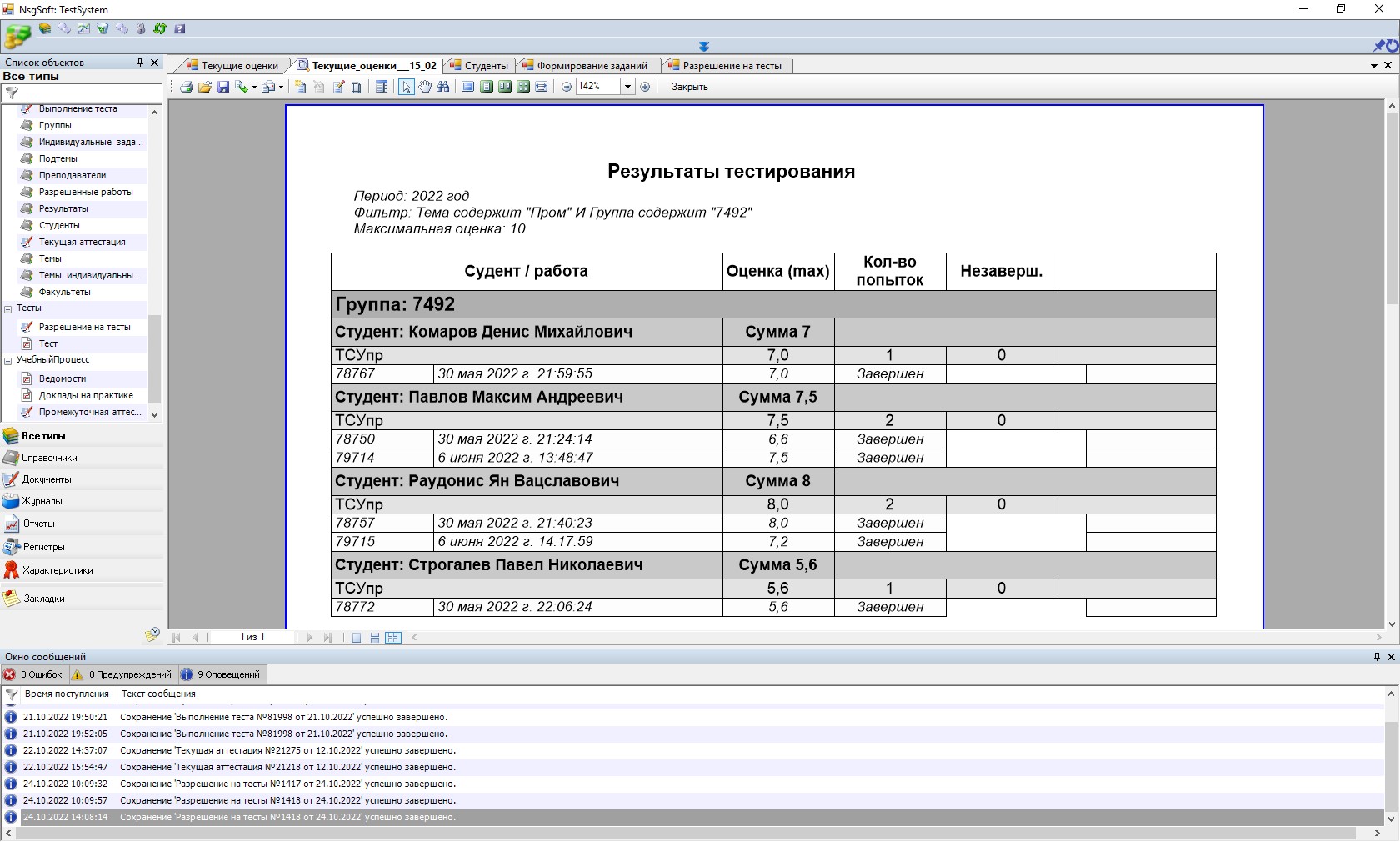Click the report's vertical scrollbar thumb

point(1391,208)
